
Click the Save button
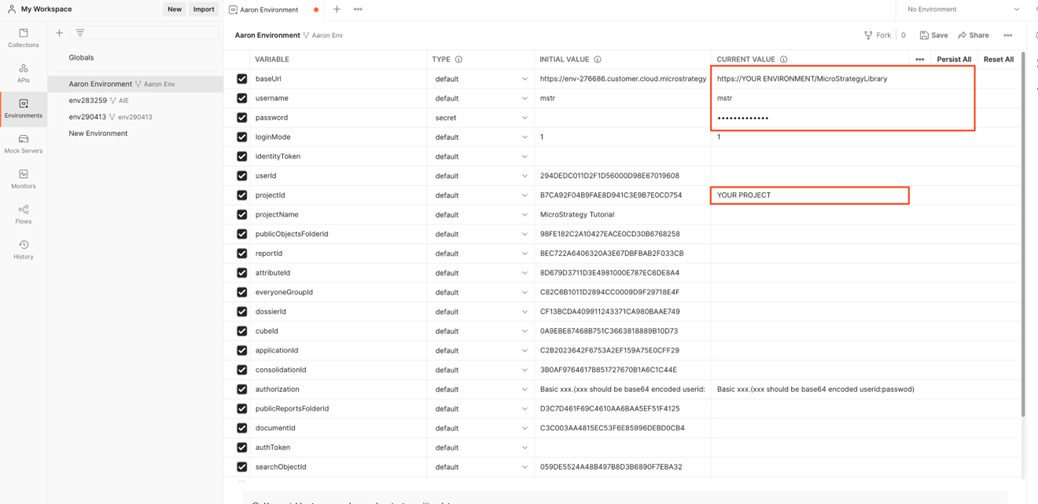(934, 35)
